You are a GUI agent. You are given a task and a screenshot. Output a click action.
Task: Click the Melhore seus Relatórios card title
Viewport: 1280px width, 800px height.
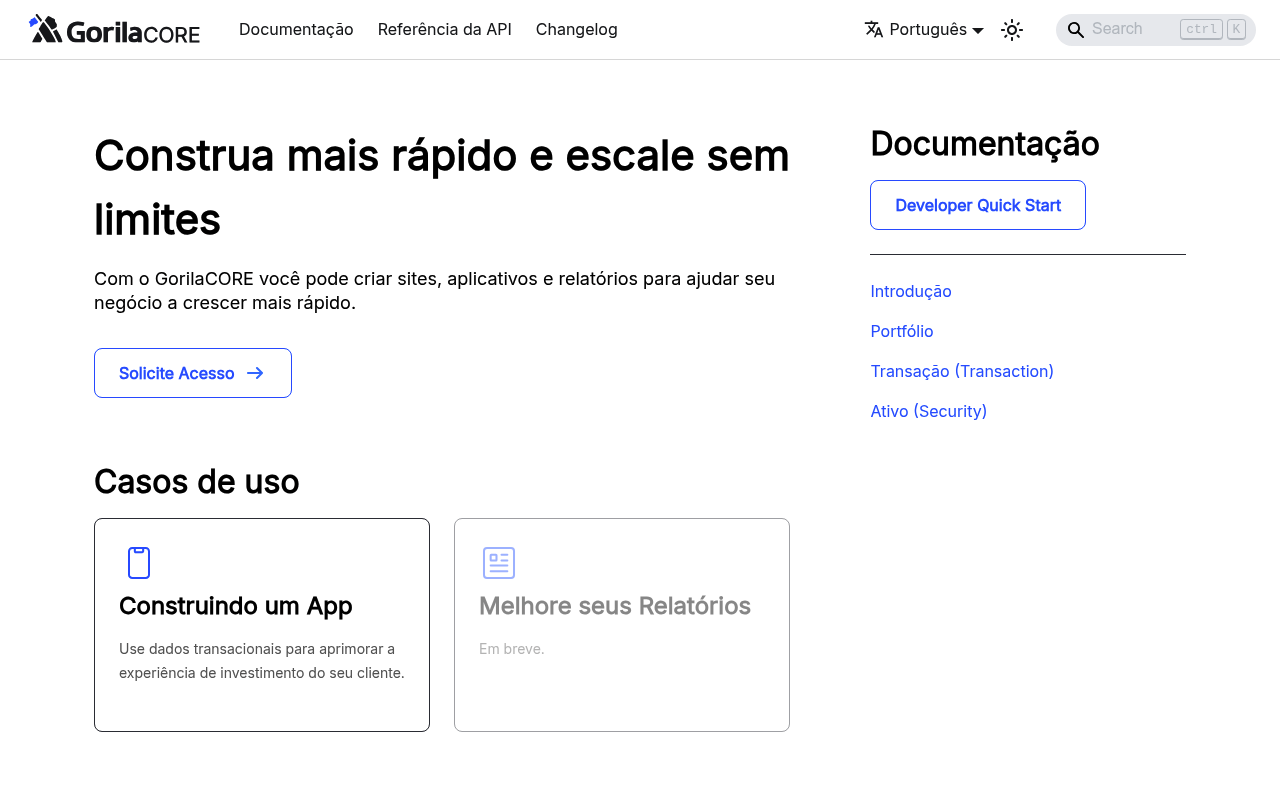click(x=615, y=606)
